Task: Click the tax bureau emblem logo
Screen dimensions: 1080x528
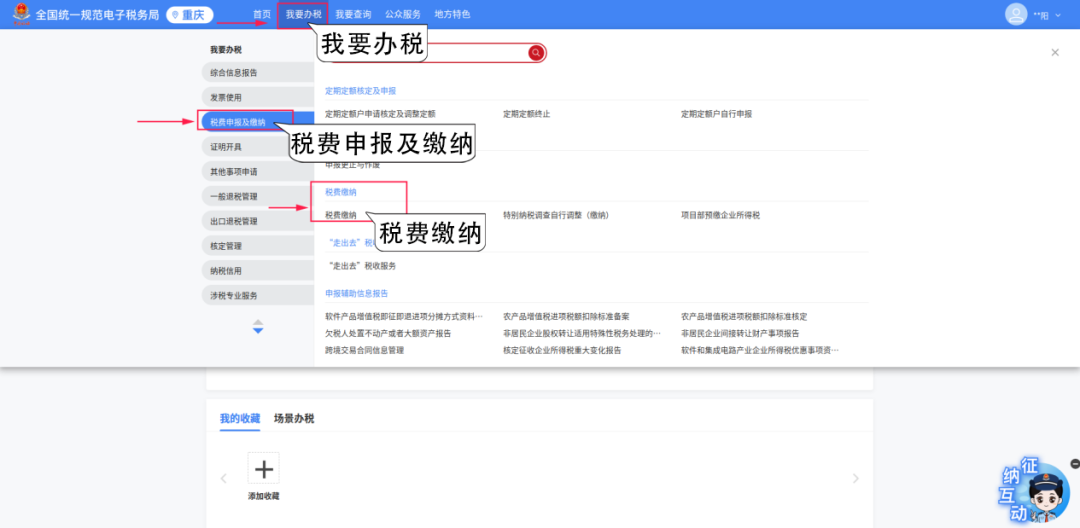Action: click(17, 15)
